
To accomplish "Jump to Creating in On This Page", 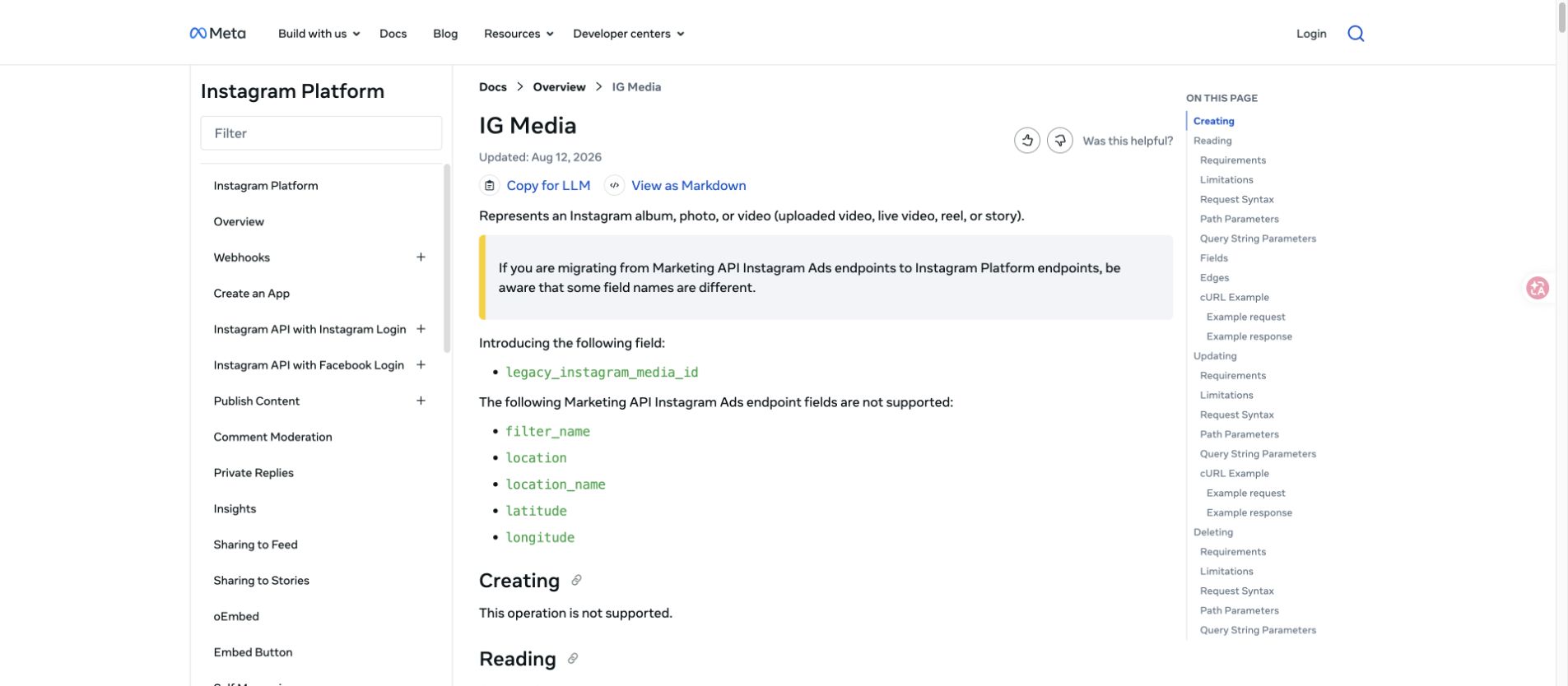I will 1213,121.
